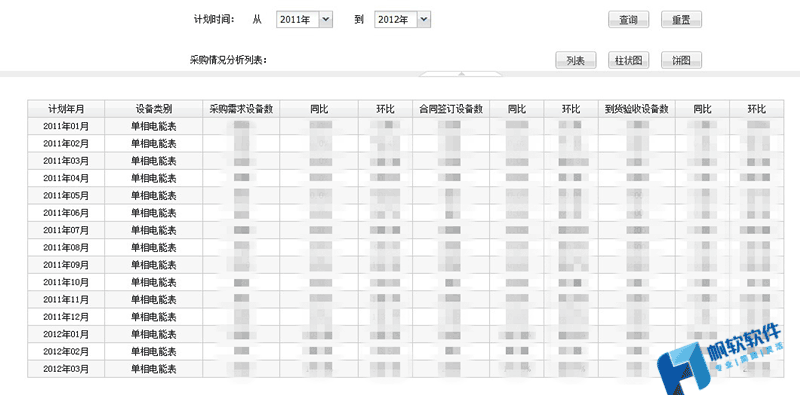800x395 pixels.
Task: Open the 2011年 start year dropdown
Action: [x=305, y=20]
